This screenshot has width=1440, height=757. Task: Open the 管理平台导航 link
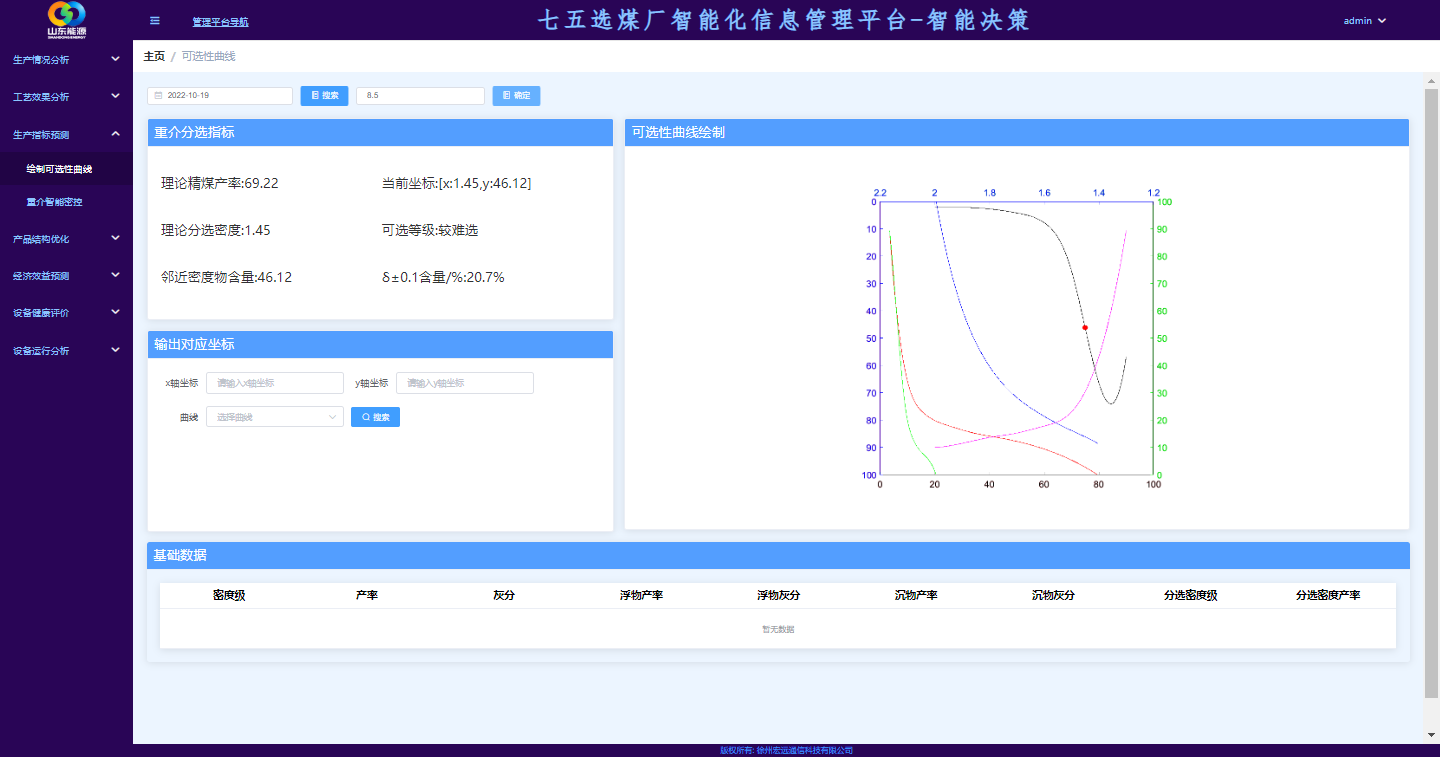point(220,21)
